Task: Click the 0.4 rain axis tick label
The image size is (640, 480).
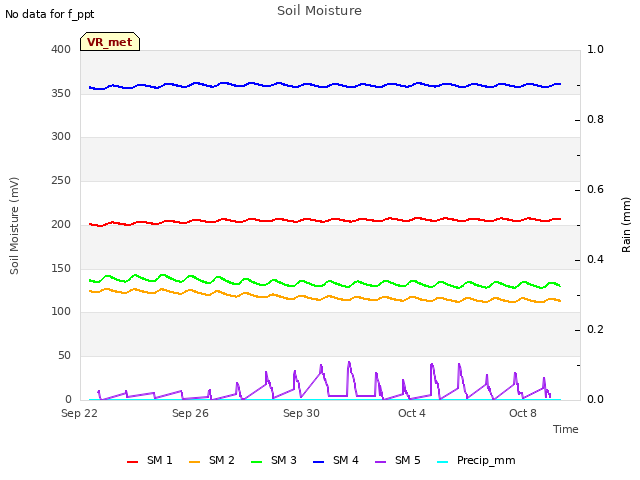Action: click(x=595, y=260)
